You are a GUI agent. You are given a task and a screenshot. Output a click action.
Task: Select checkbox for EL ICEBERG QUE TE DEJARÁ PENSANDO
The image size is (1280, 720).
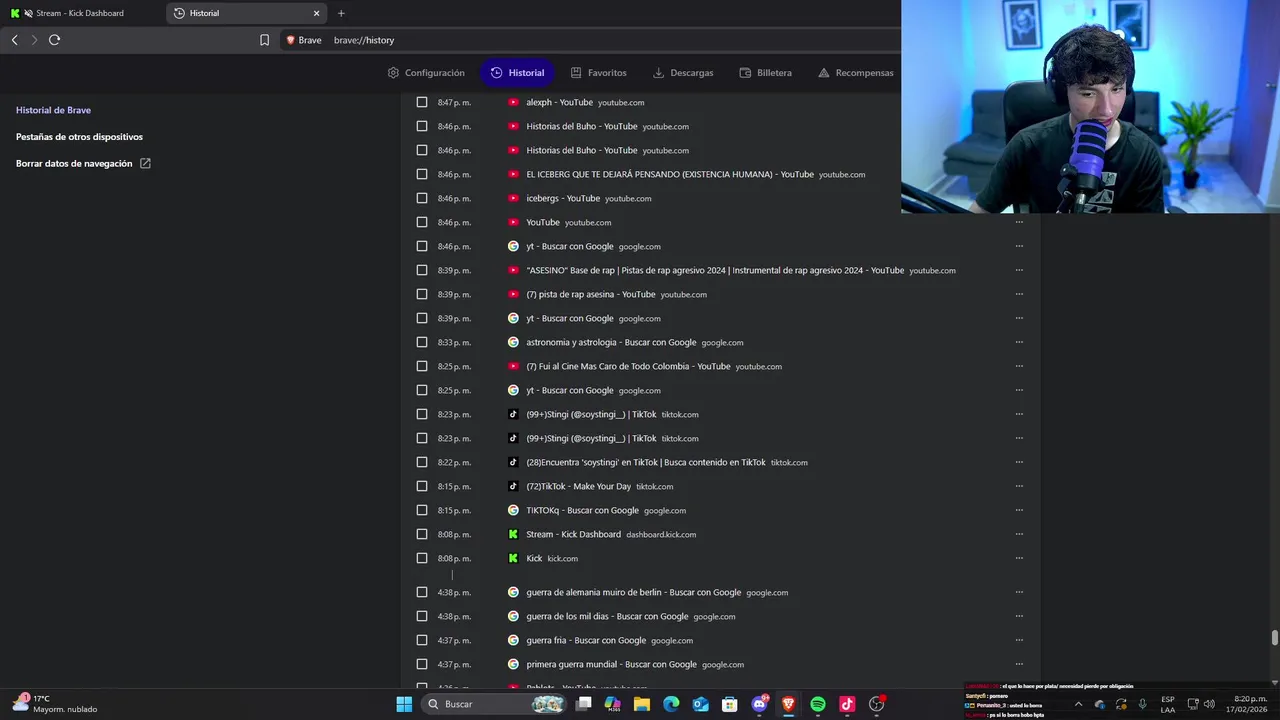point(422,174)
